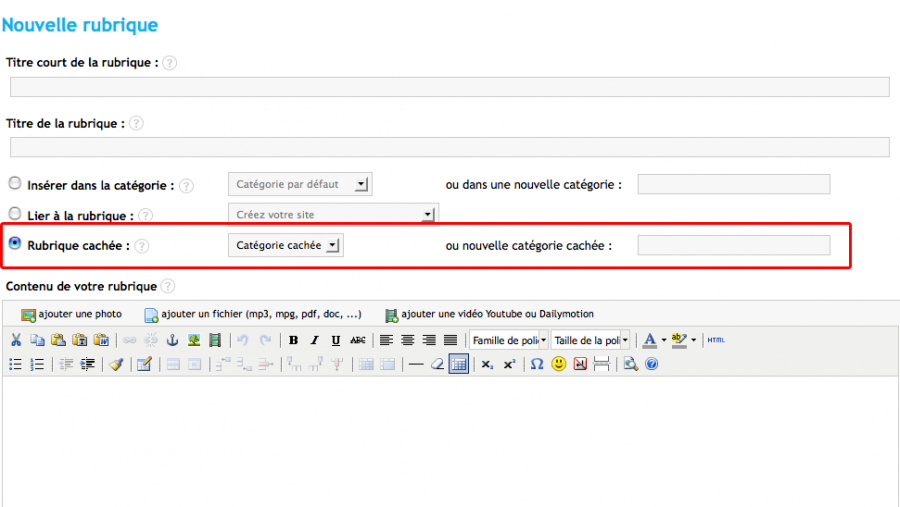This screenshot has width=900, height=507.
Task: Insert anchor using the anchor icon
Action: pos(172,340)
